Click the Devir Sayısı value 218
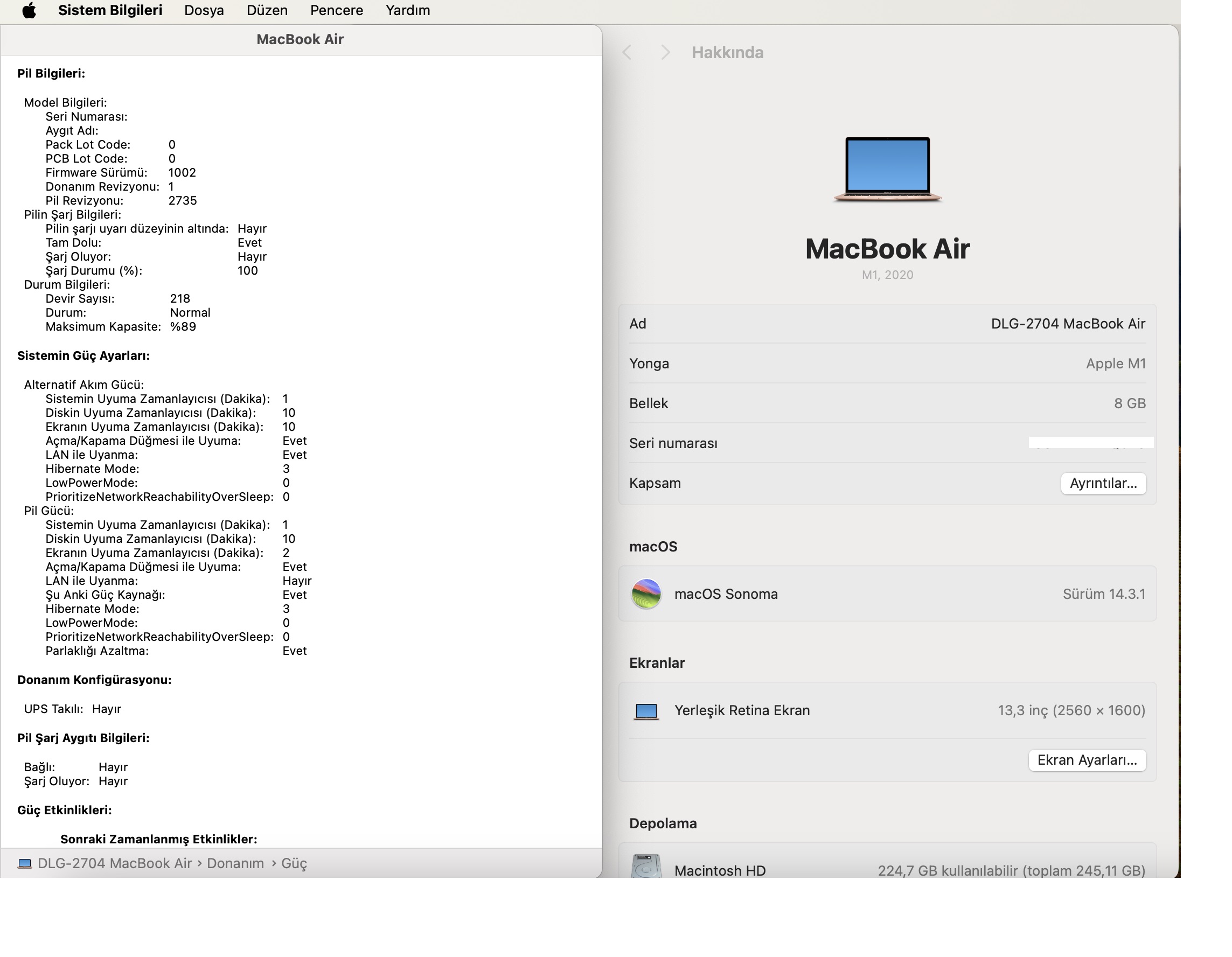The image size is (1232, 957). pyautogui.click(x=180, y=298)
